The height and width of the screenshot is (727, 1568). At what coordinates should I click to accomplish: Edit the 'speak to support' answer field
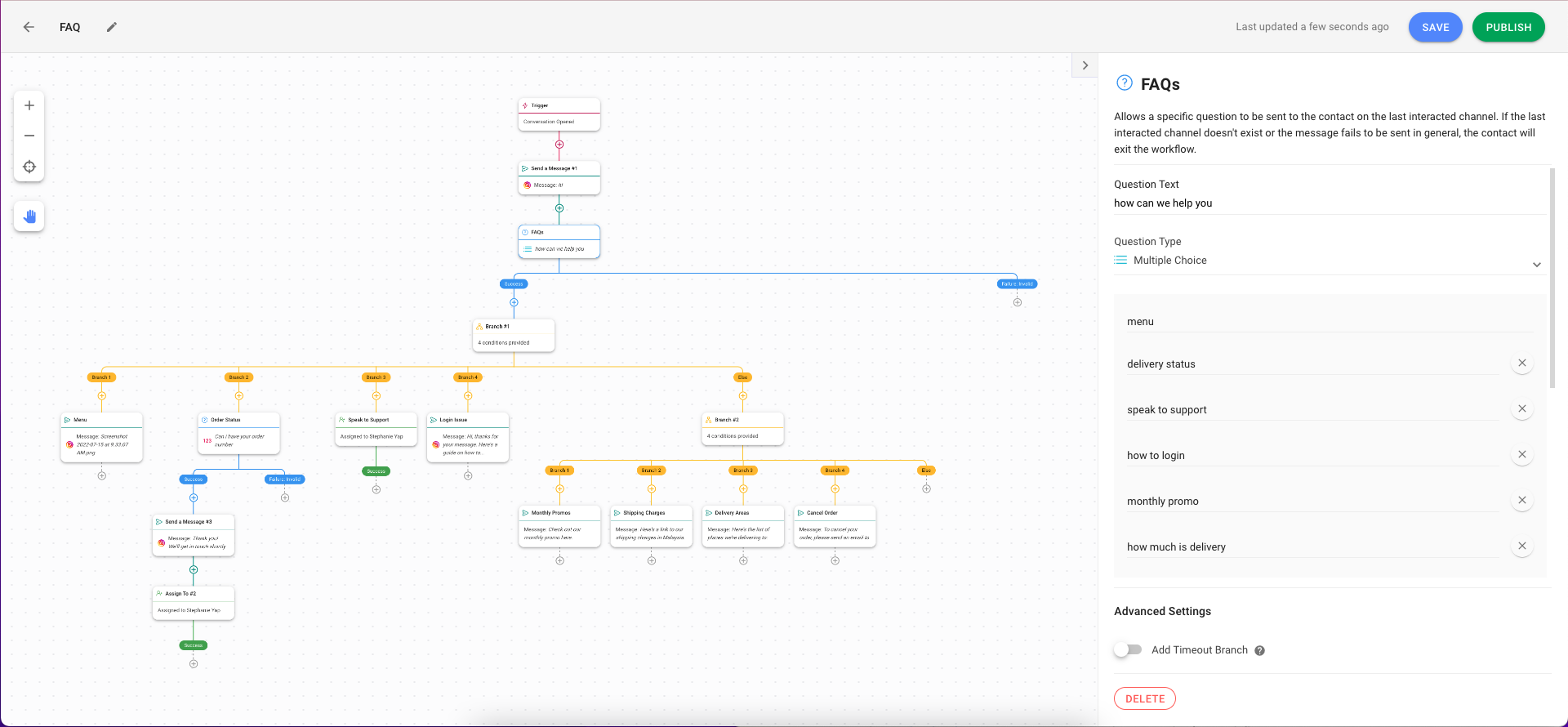point(1312,410)
